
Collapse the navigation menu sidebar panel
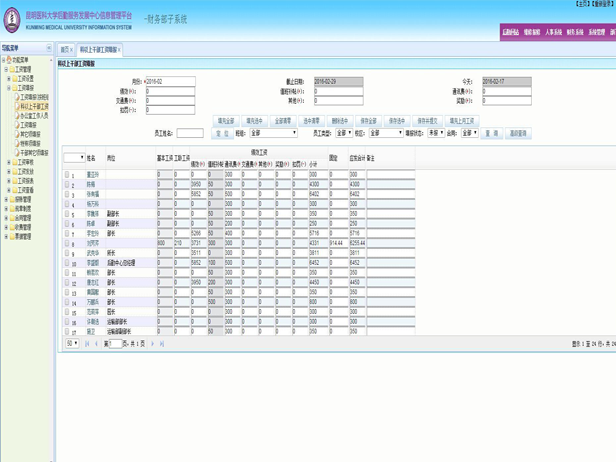pos(49,48)
